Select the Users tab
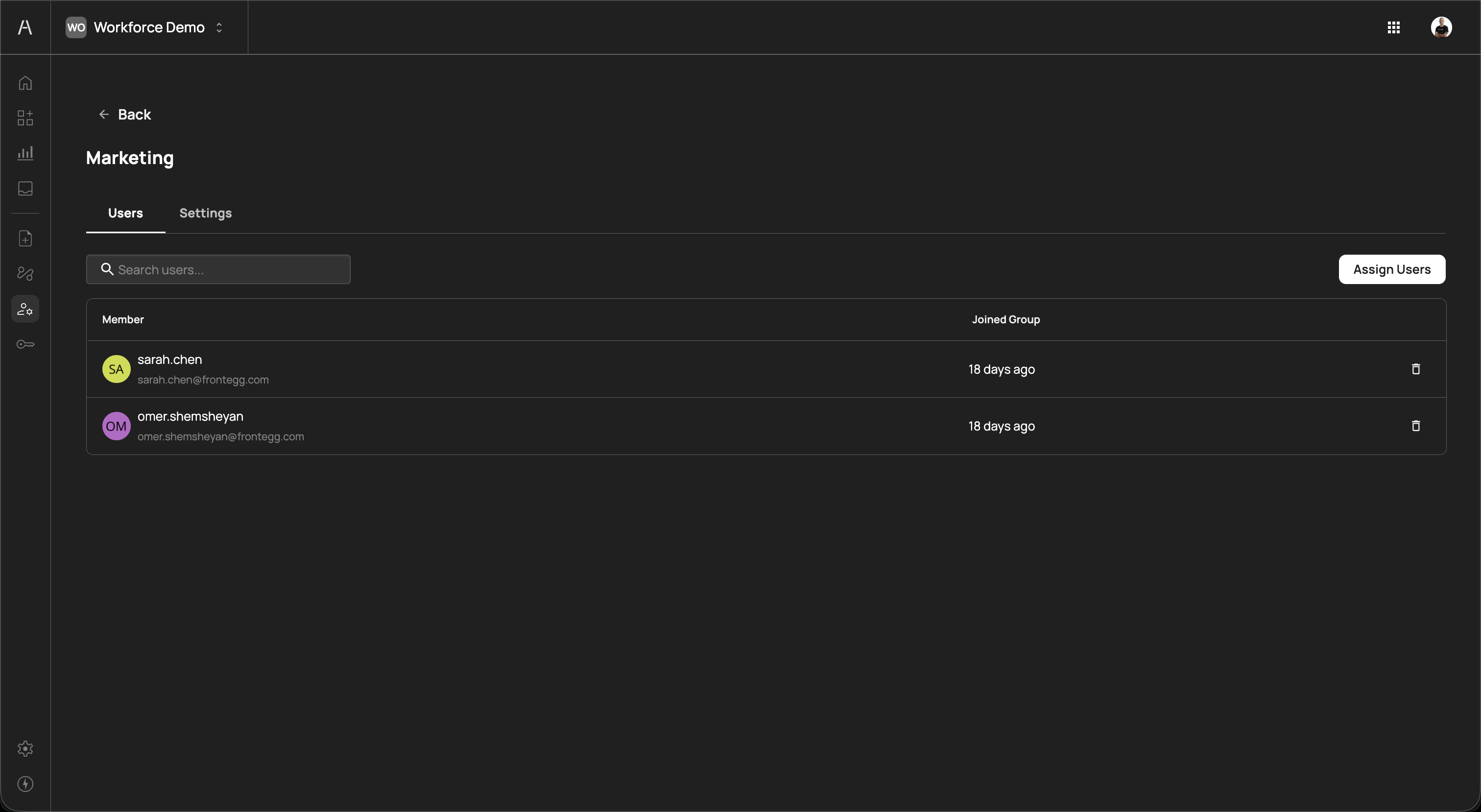The height and width of the screenshot is (812, 1481). pyautogui.click(x=125, y=214)
